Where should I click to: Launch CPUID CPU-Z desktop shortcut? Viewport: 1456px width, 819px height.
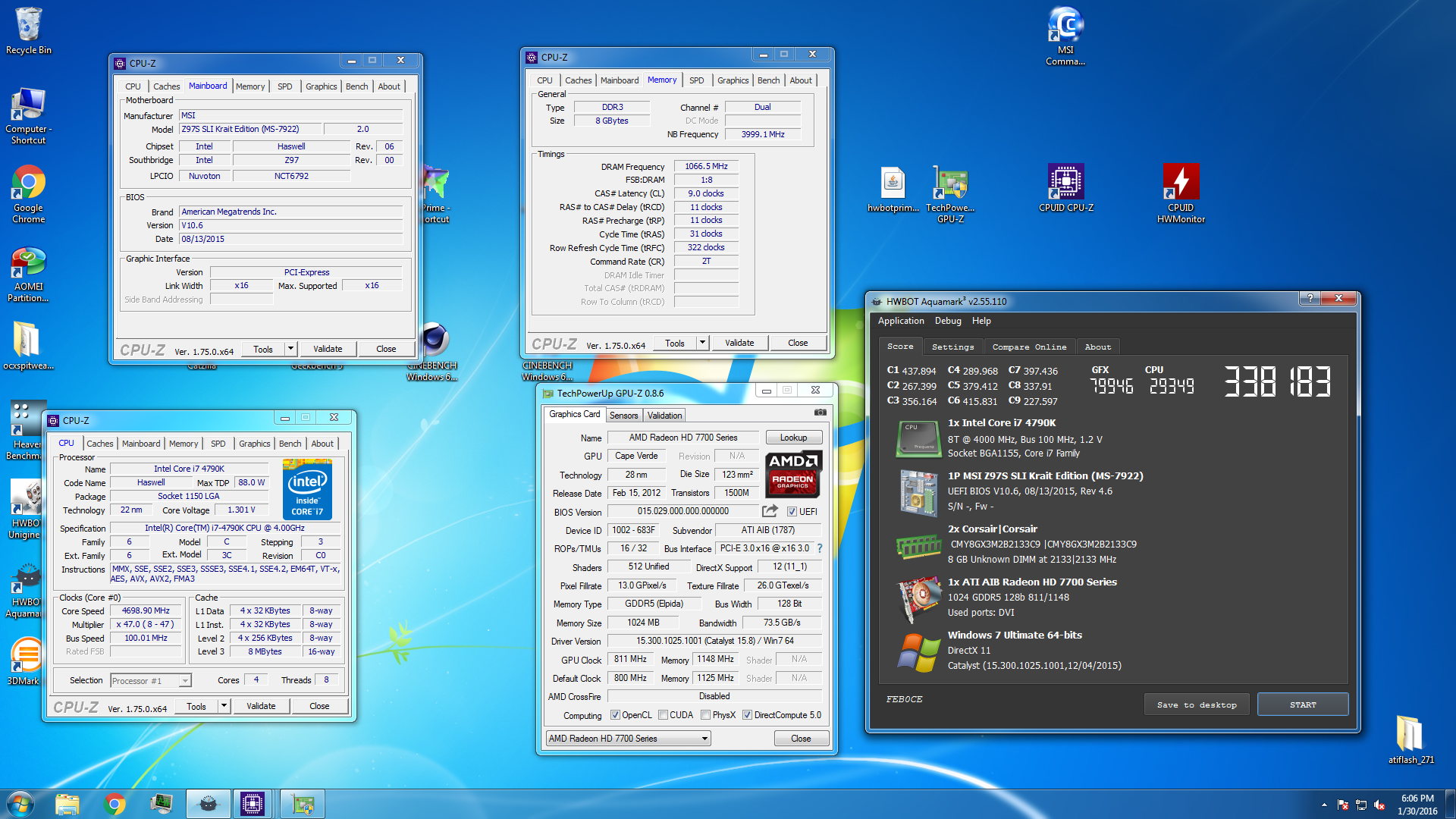[1066, 188]
